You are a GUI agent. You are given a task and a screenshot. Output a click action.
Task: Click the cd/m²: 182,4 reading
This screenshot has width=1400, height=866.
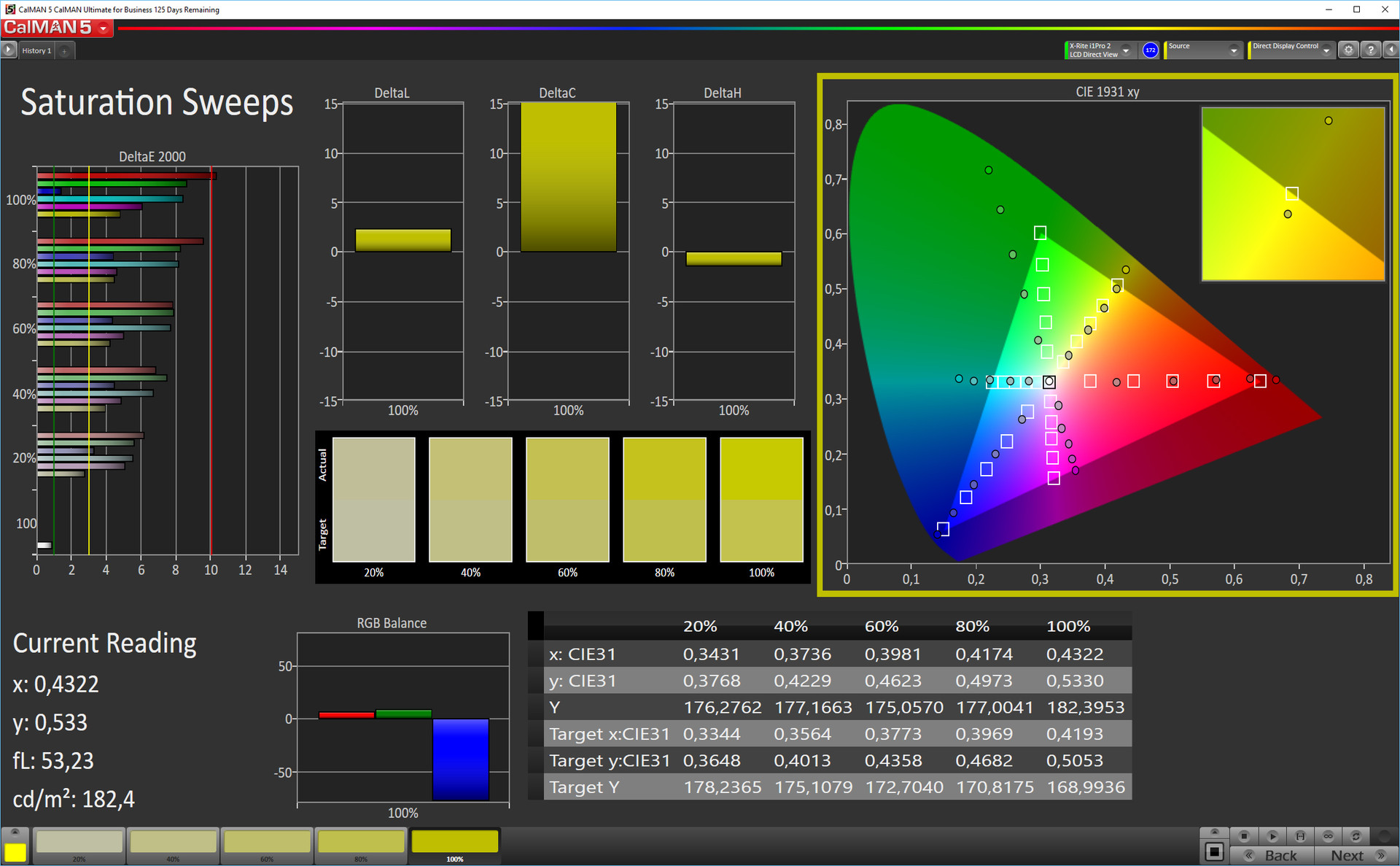tap(74, 800)
